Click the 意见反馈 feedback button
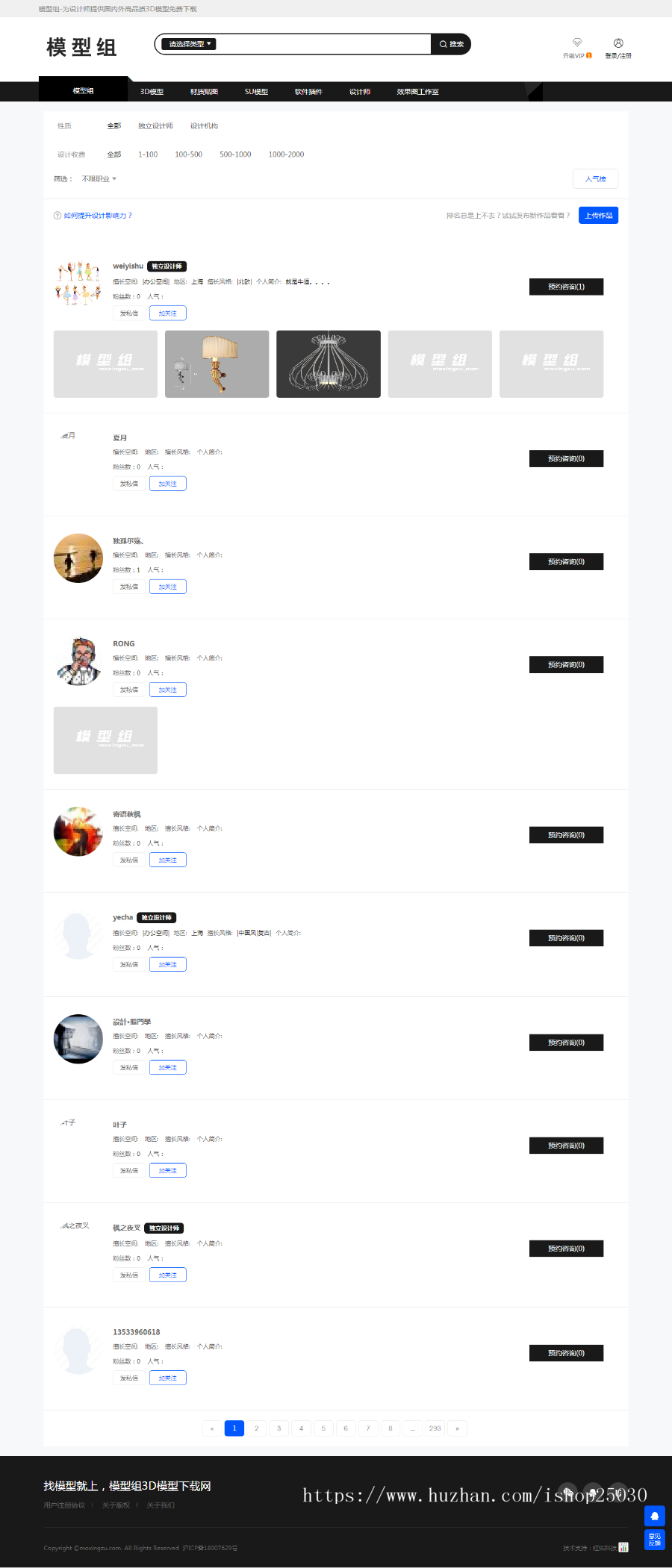This screenshot has width=672, height=1568. (x=655, y=1539)
